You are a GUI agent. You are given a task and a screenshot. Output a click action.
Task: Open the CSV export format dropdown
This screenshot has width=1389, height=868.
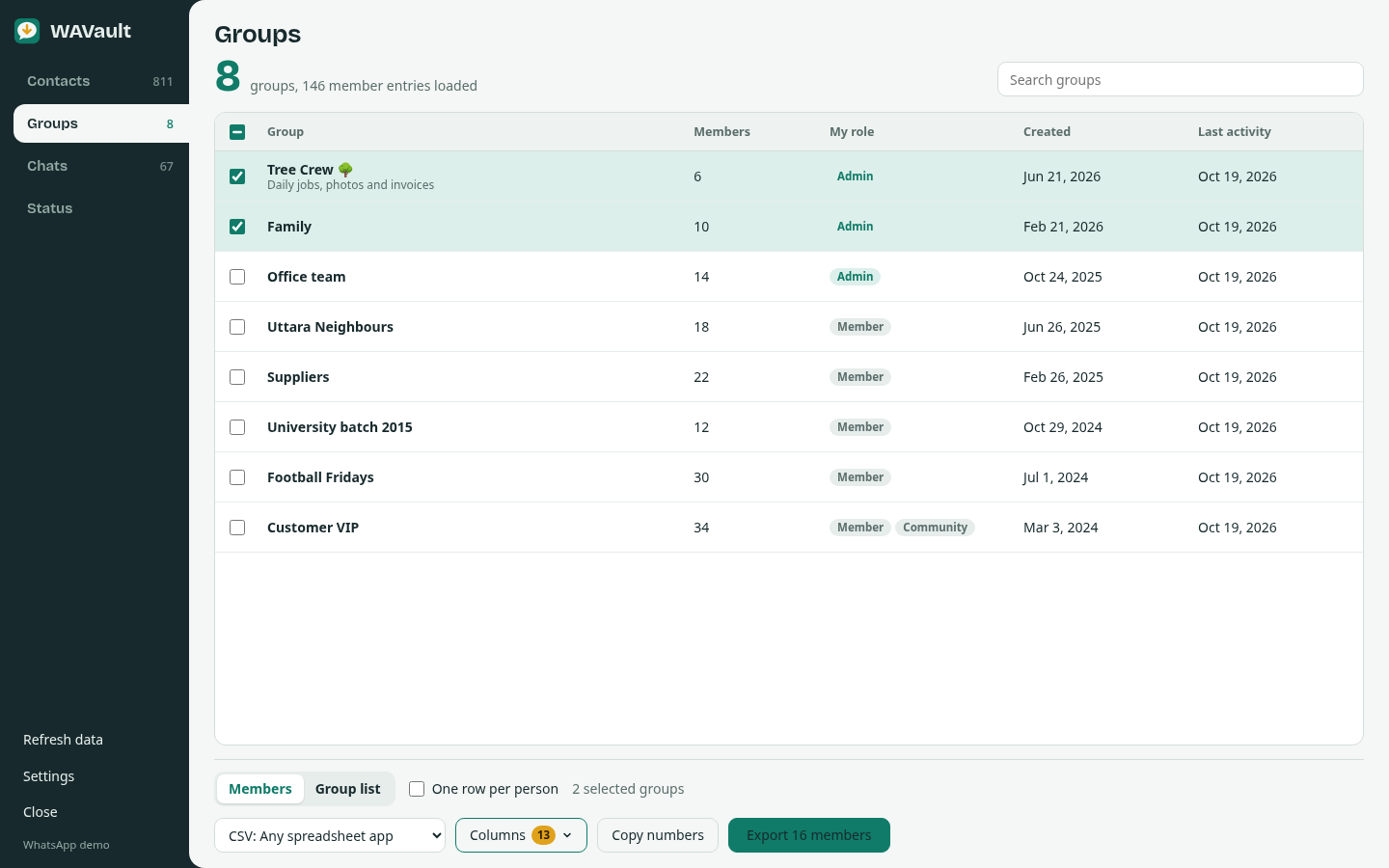click(x=330, y=835)
